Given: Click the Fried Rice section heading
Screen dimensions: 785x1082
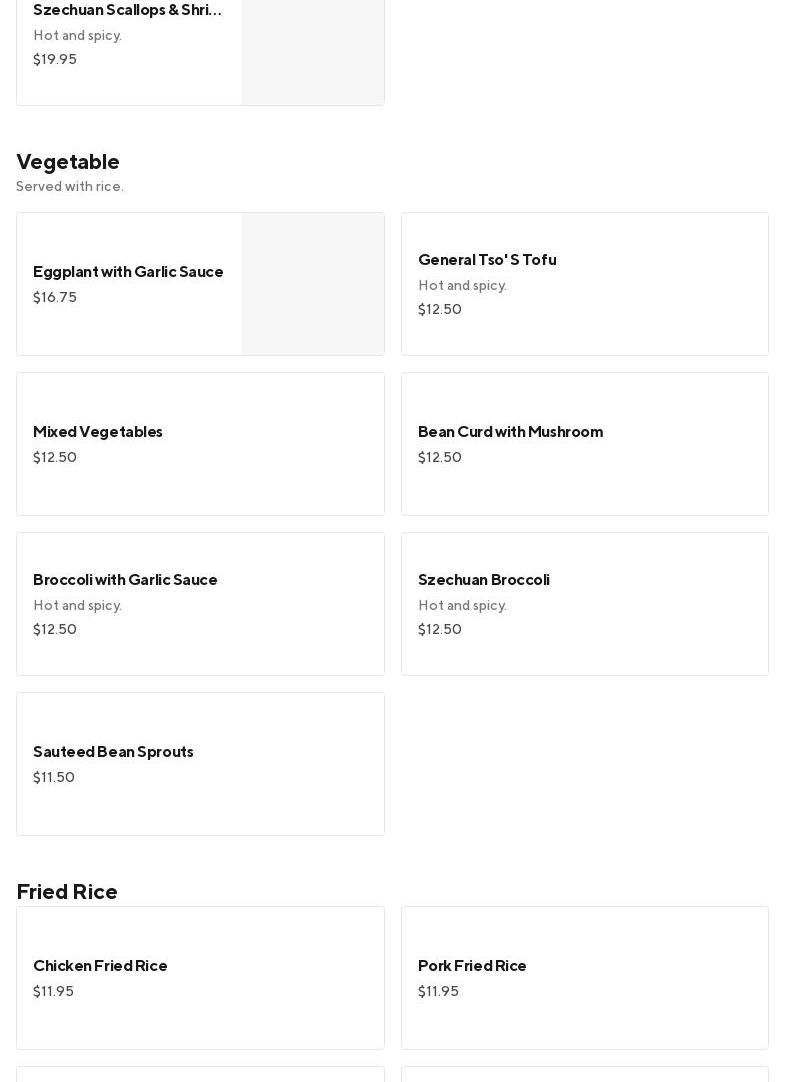Looking at the screenshot, I should tap(67, 892).
